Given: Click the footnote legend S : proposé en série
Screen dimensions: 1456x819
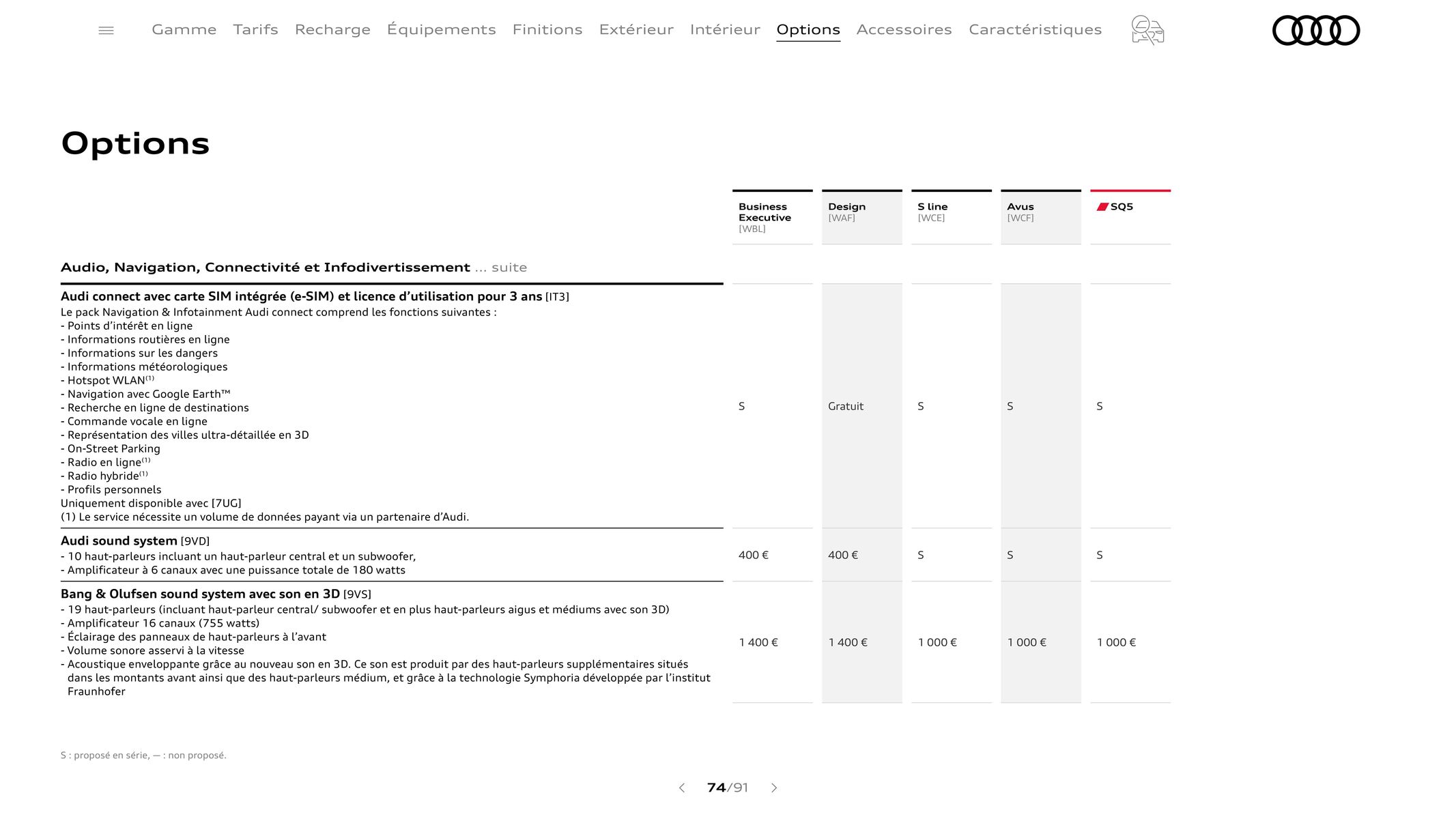Looking at the screenshot, I should [x=143, y=756].
